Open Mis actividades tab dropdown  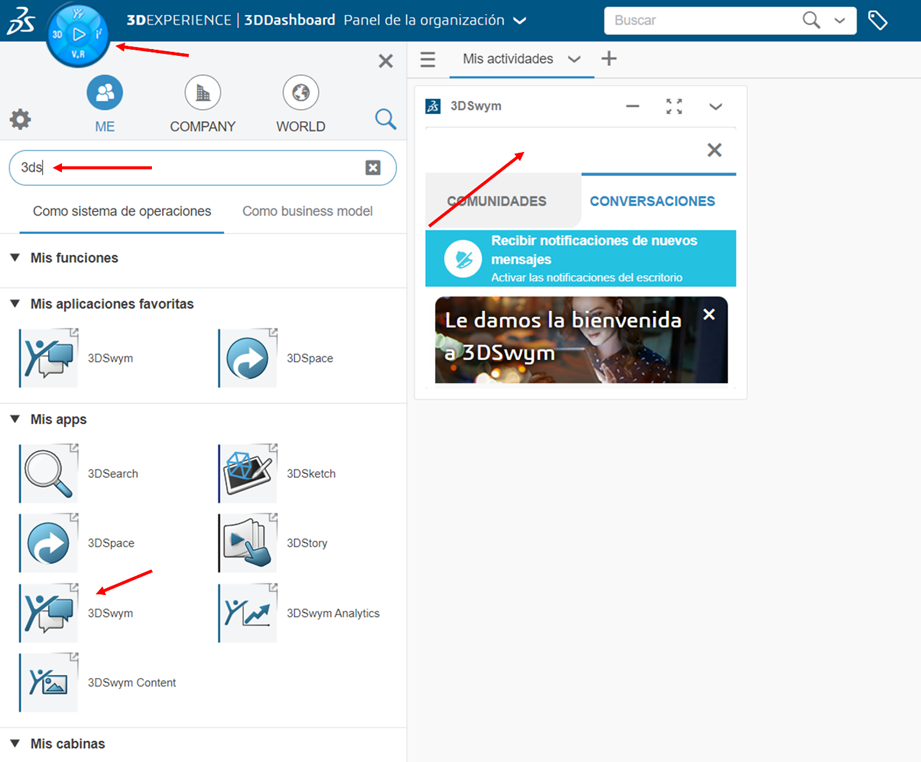[x=574, y=59]
